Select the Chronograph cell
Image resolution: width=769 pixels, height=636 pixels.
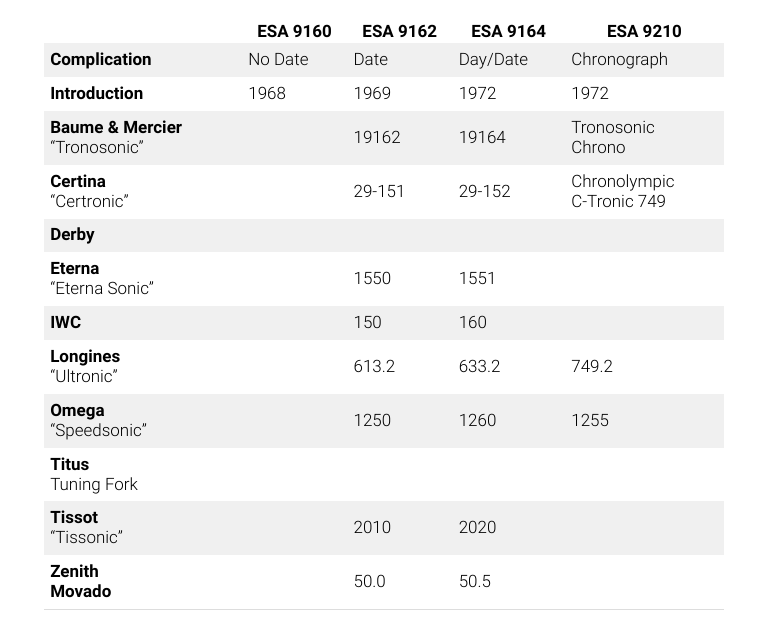pyautogui.click(x=619, y=59)
